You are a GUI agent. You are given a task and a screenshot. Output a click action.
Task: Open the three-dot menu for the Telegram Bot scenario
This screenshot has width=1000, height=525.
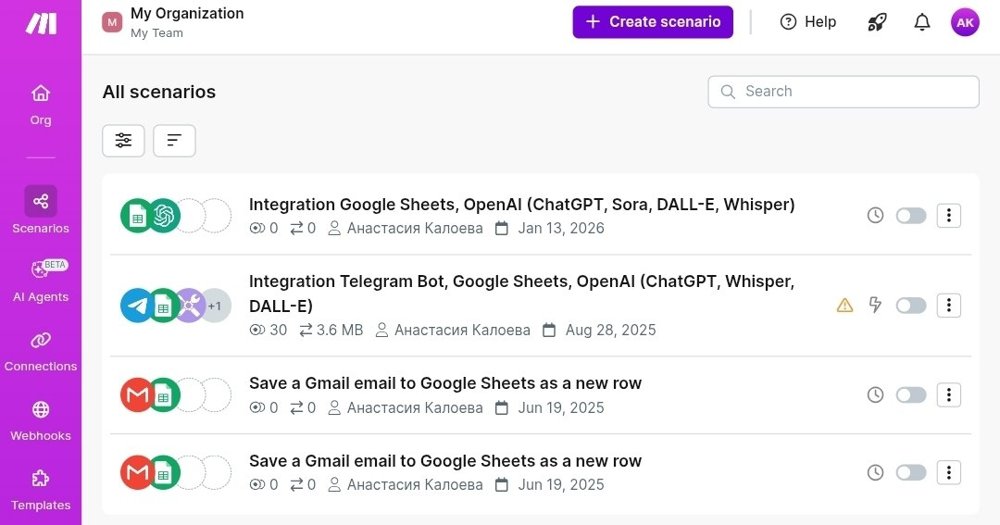point(948,305)
